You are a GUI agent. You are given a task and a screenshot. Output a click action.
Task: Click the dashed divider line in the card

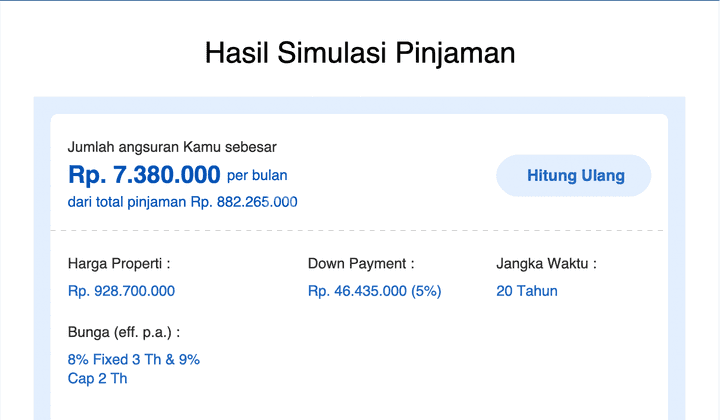click(358, 231)
